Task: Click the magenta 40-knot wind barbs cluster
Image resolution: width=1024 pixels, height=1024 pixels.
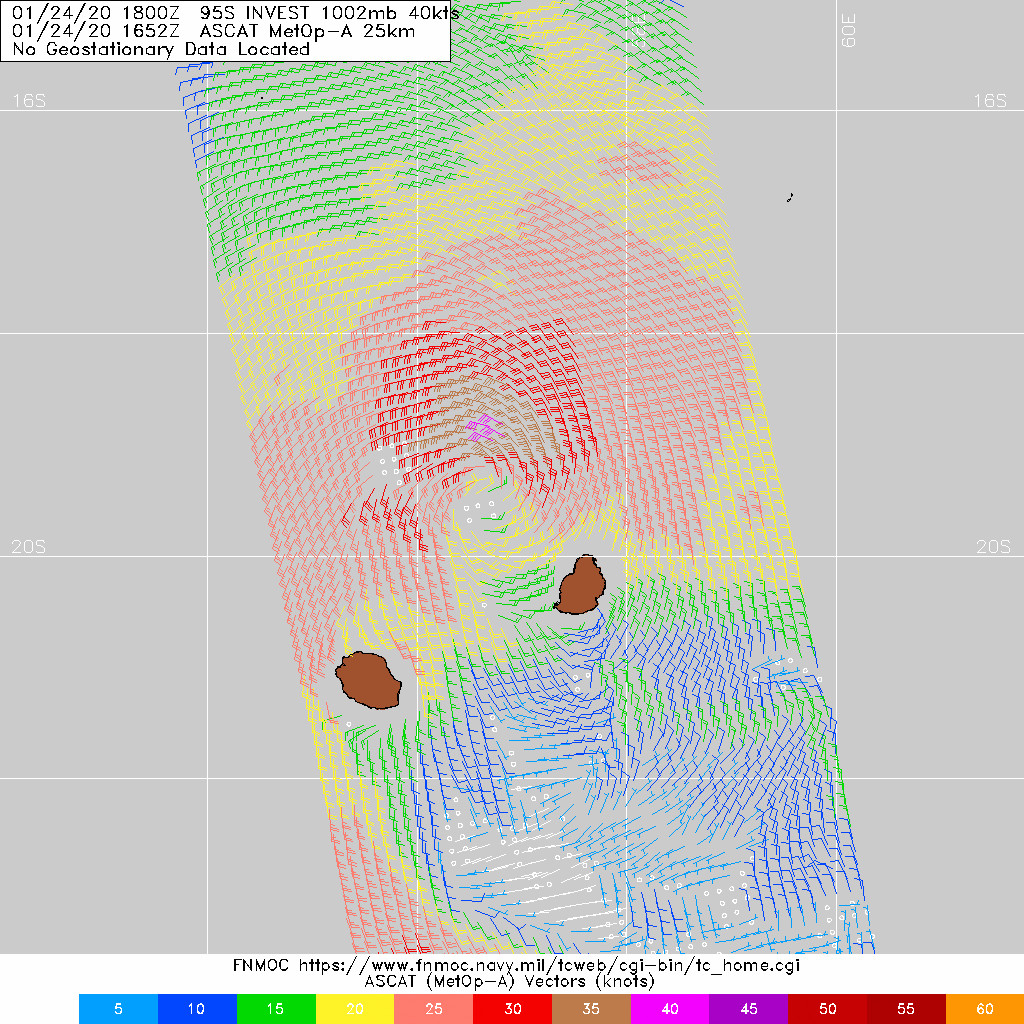Action: (x=483, y=428)
